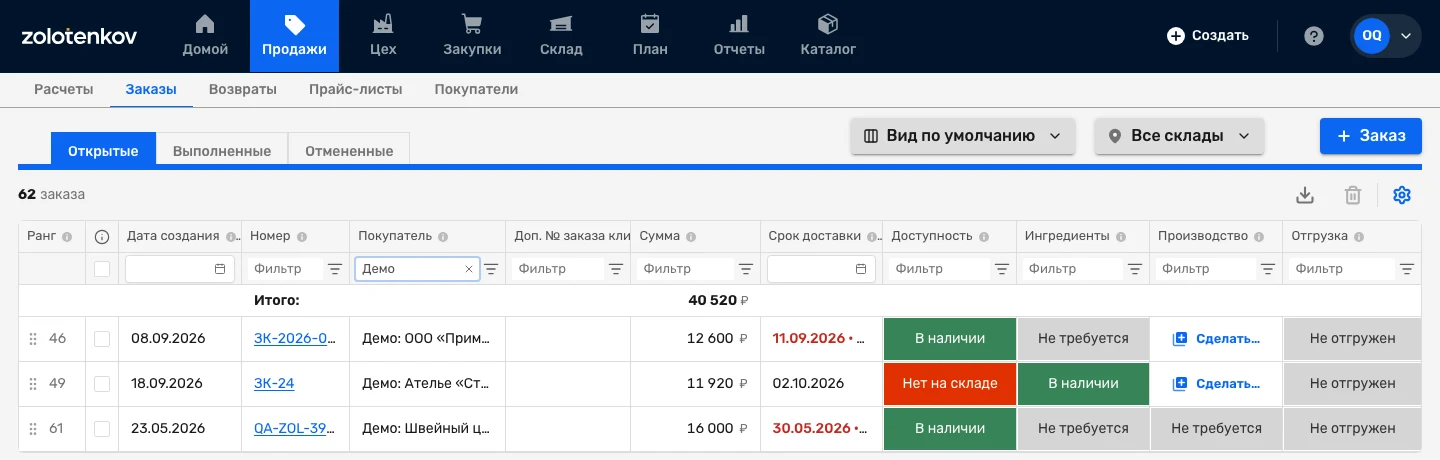
Task: Click the trash delete icon
Action: (1352, 195)
